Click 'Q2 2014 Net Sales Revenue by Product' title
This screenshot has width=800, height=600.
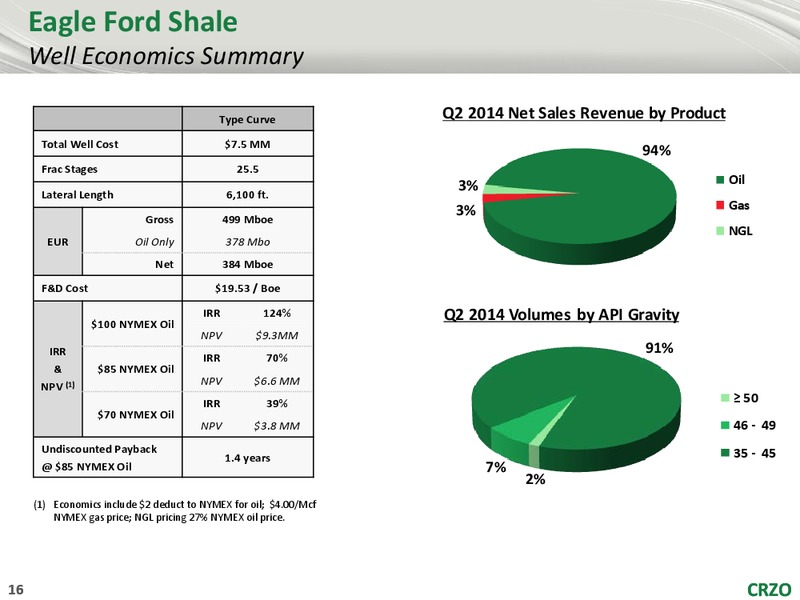pos(584,113)
